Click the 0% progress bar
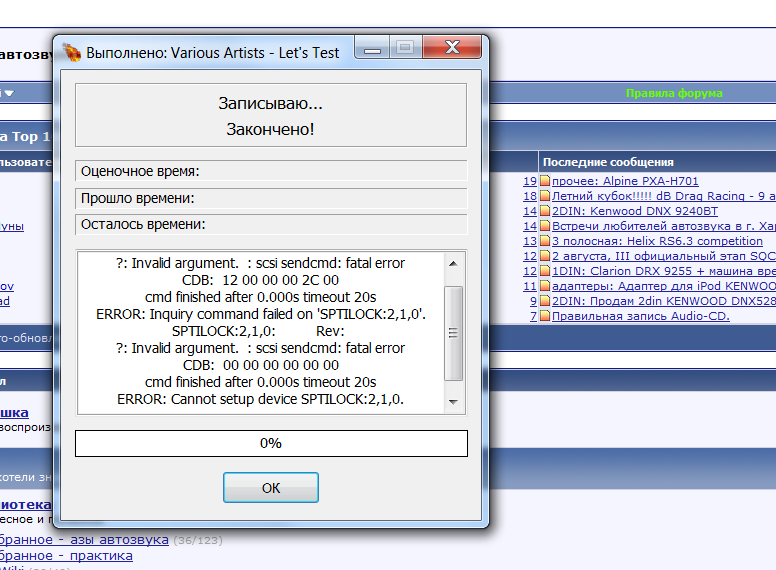776x570 pixels. coord(271,443)
